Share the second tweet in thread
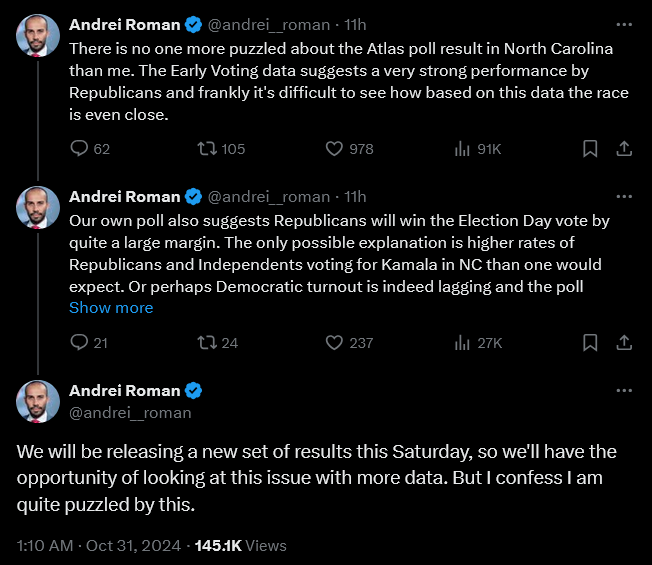Screen dimensions: 652x565 (624, 342)
